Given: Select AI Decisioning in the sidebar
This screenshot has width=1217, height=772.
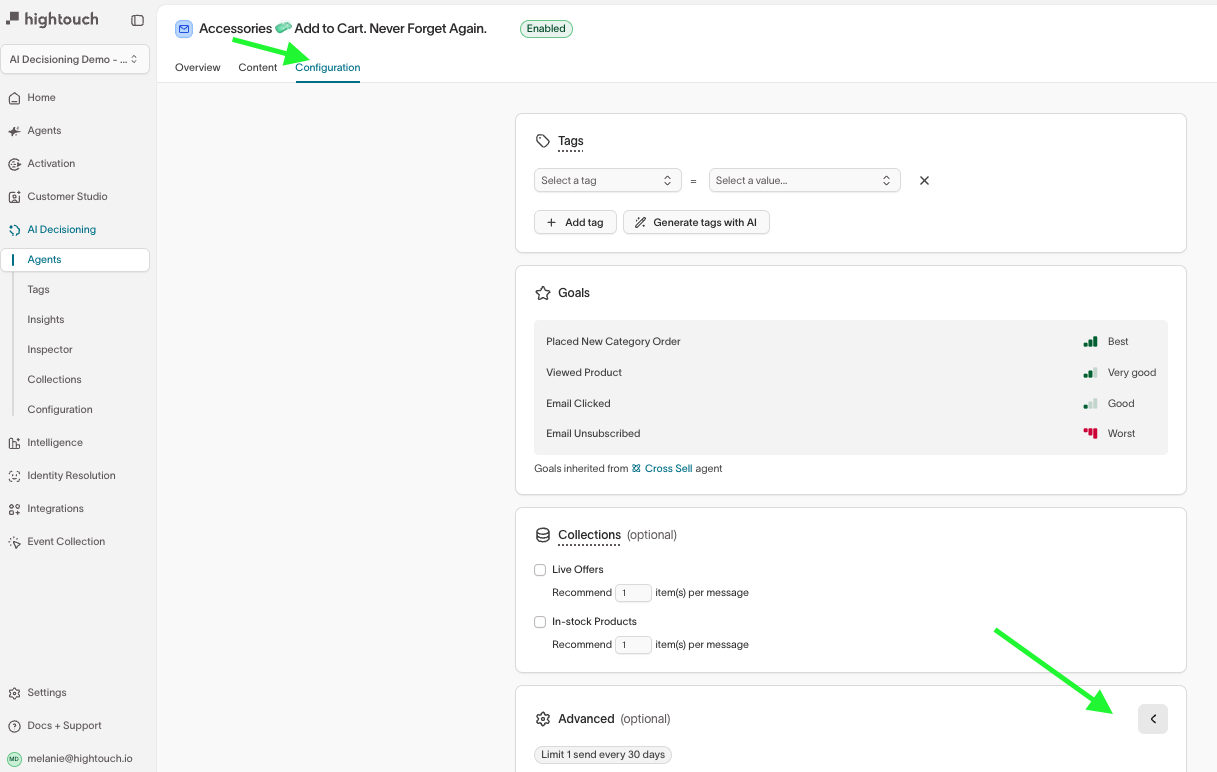Looking at the screenshot, I should click(59, 229).
